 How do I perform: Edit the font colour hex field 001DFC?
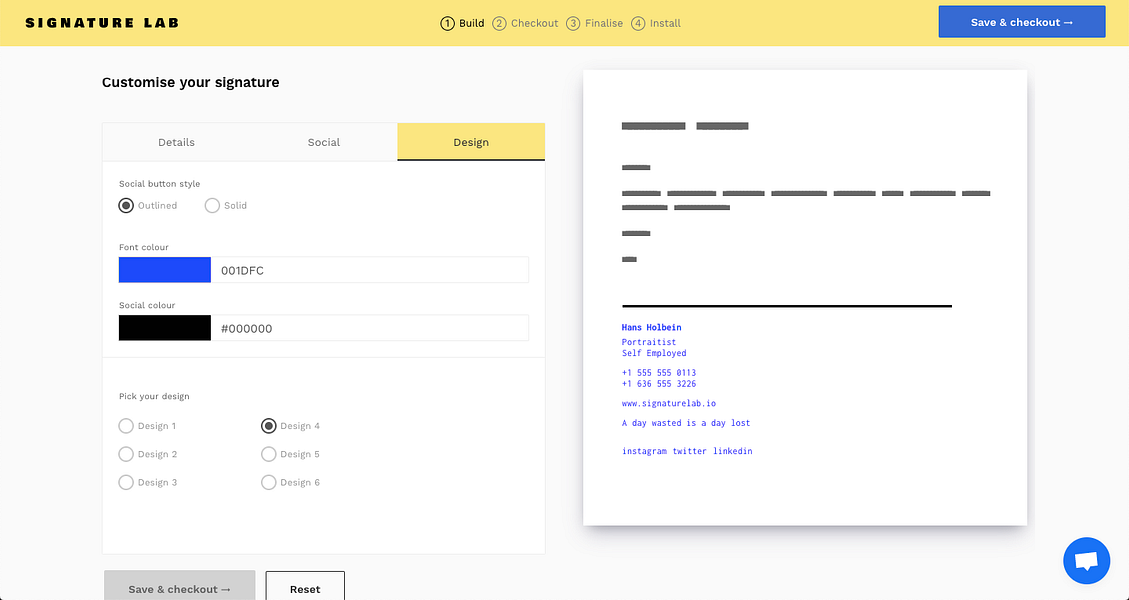(x=370, y=270)
